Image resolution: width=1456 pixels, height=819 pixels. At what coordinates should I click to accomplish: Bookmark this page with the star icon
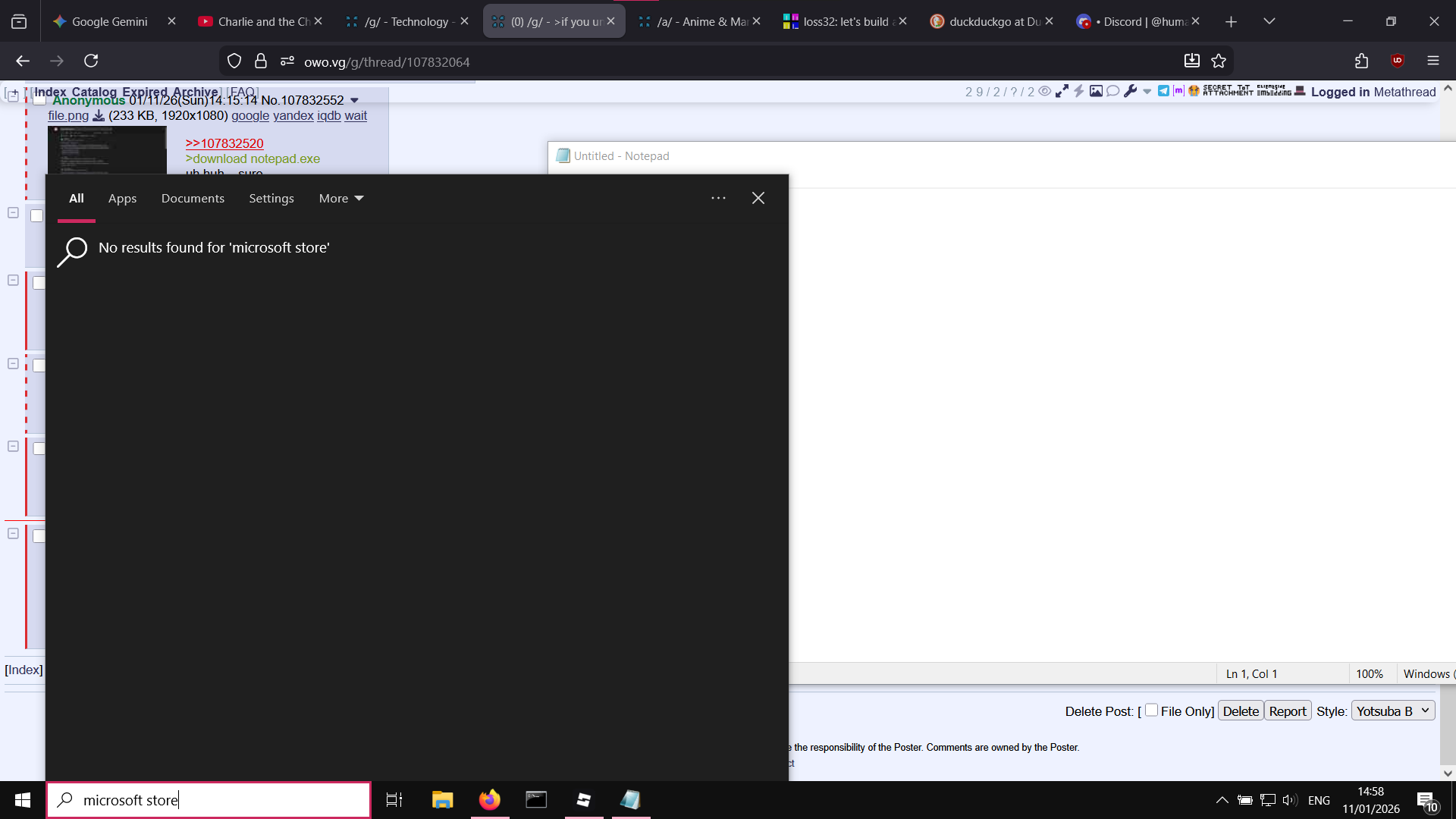click(x=1219, y=61)
